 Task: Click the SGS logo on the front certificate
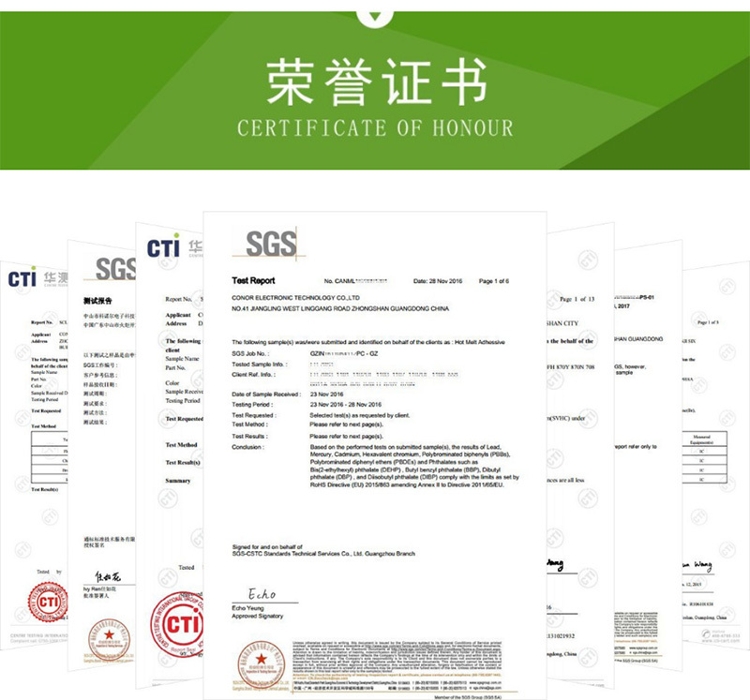click(x=271, y=244)
